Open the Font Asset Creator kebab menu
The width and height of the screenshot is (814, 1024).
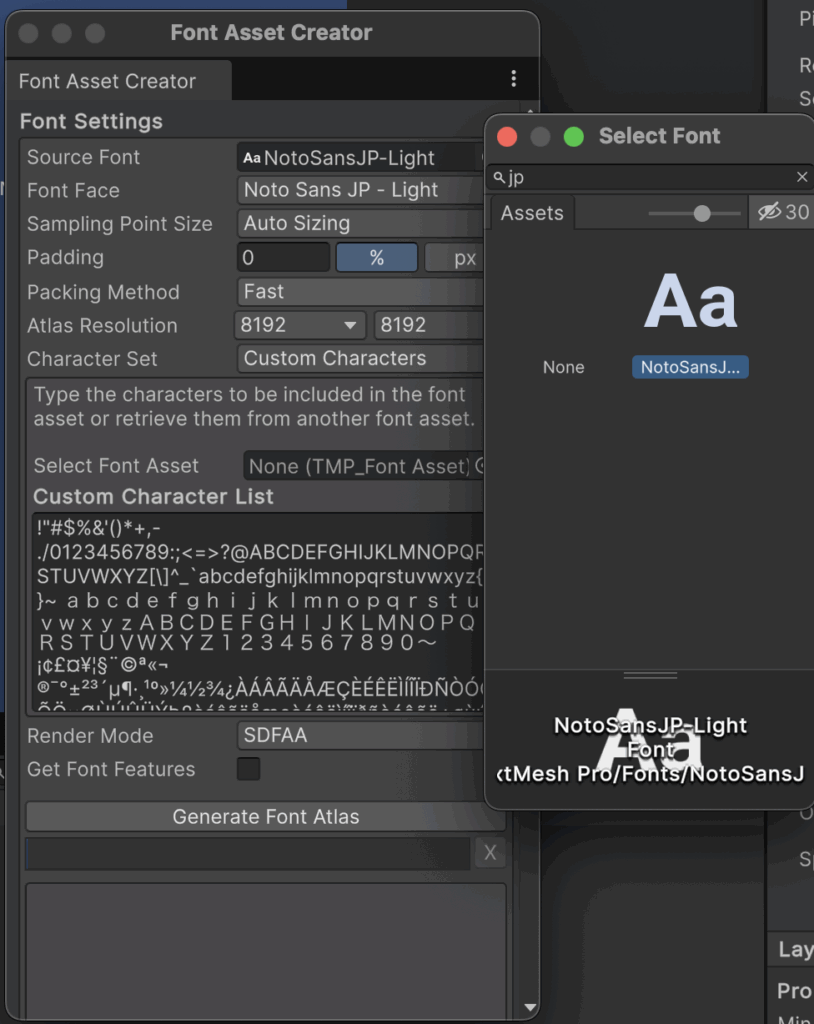(513, 79)
